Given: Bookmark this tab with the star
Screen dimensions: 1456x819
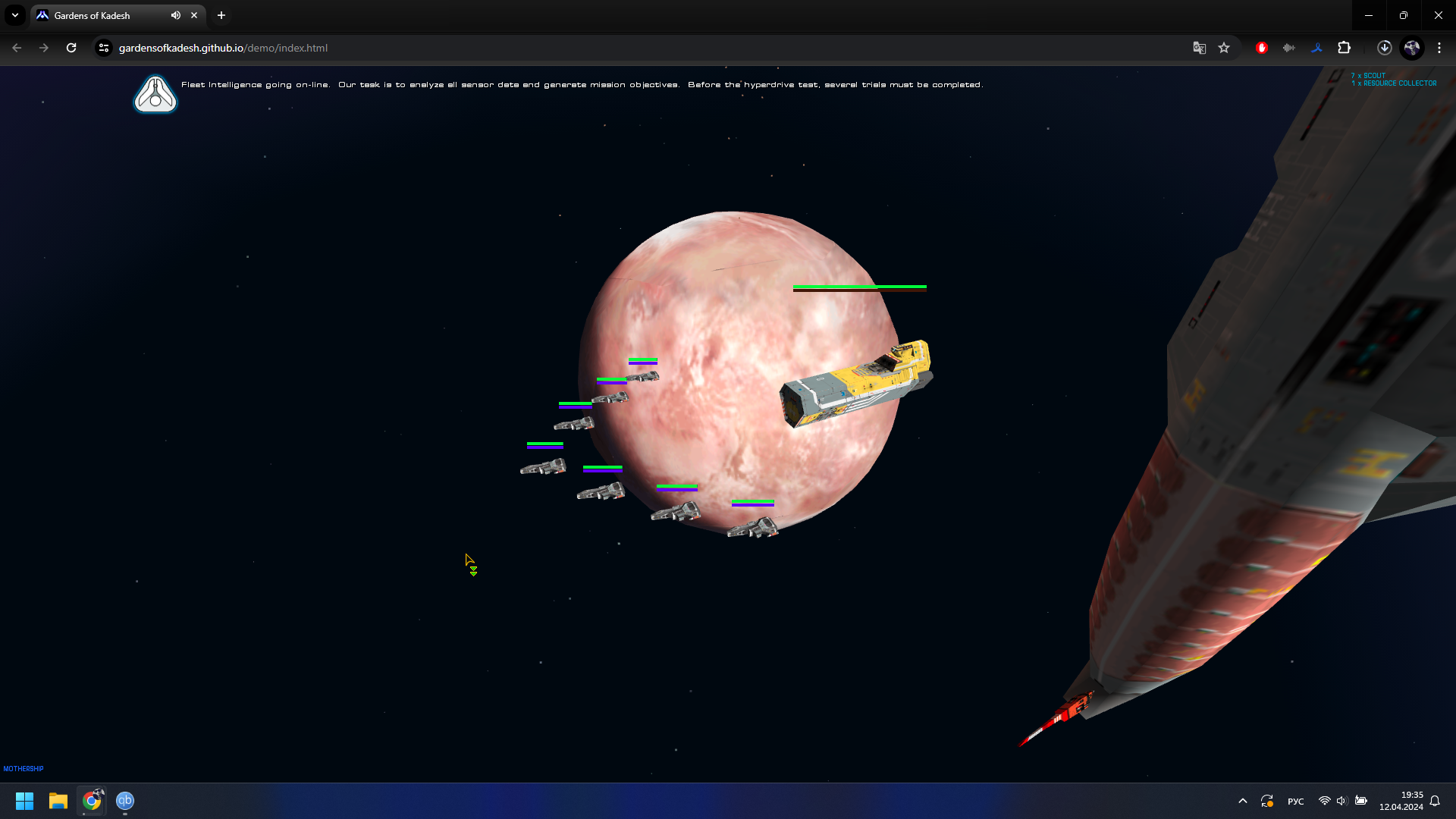Looking at the screenshot, I should 1224,48.
